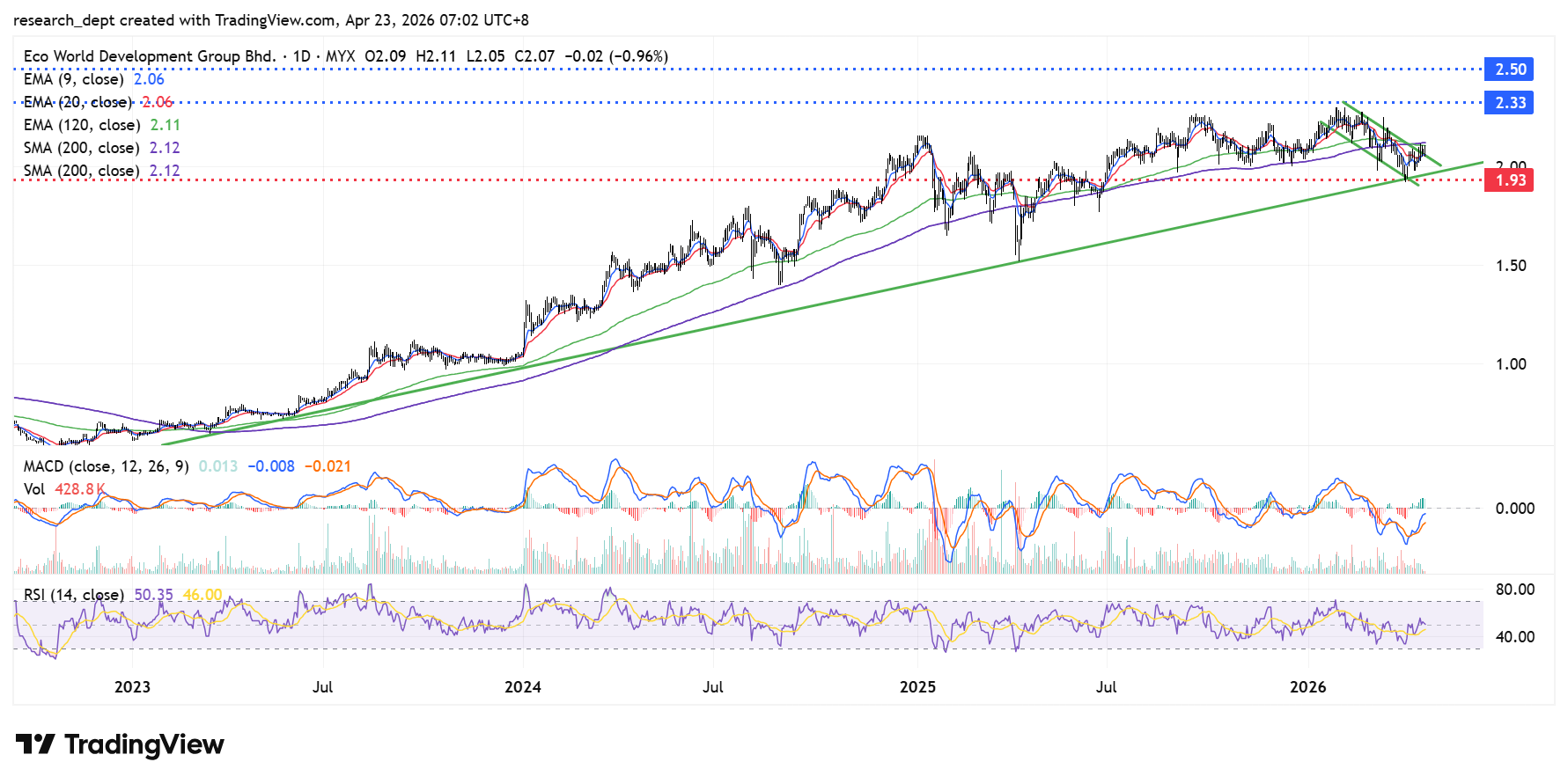Screen dimensions: 1568x784
Task: Select the 2.50 blue price label
Action: click(1510, 70)
